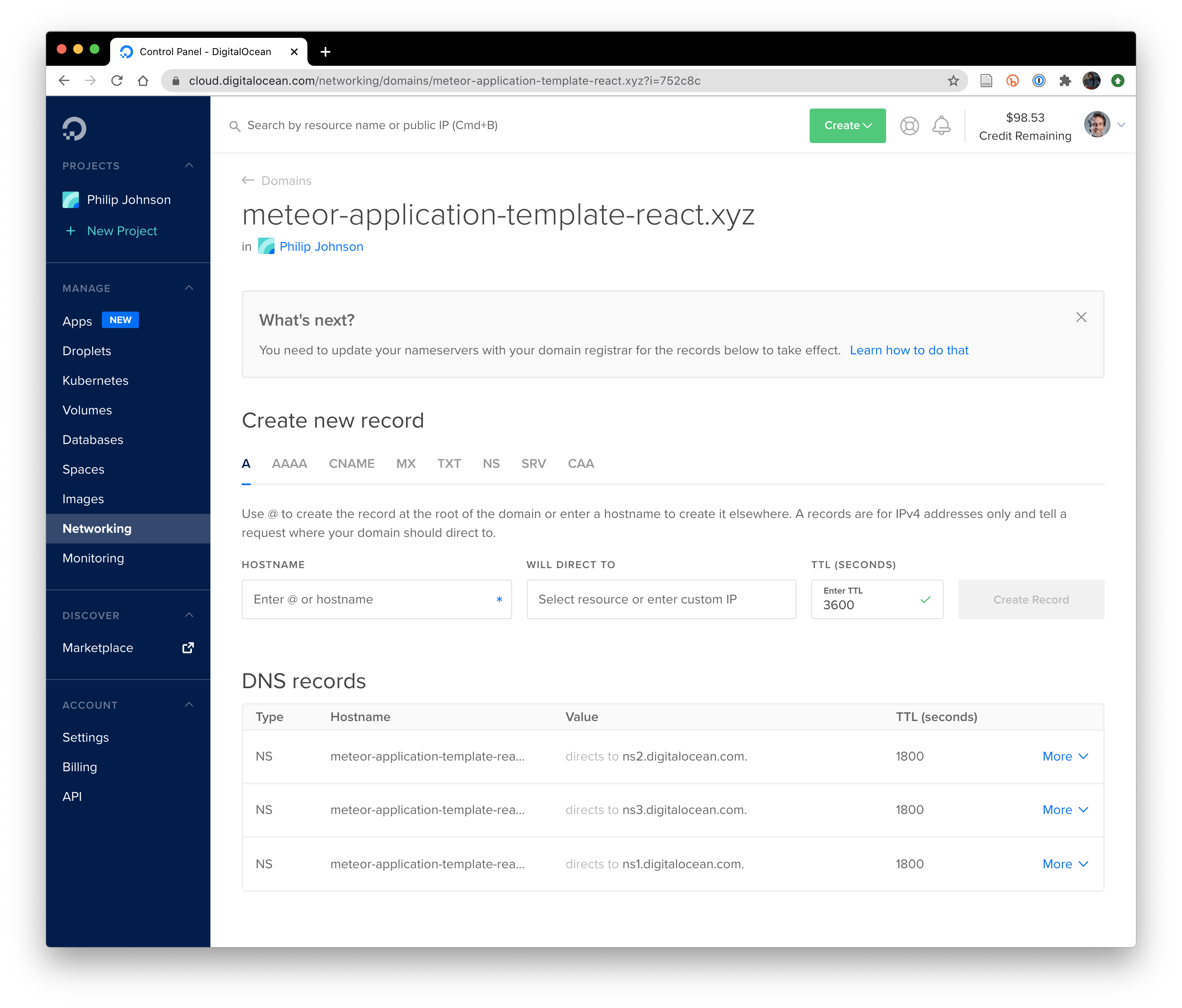The width and height of the screenshot is (1182, 1008).
Task: Open notifications bell icon
Action: pyautogui.click(x=941, y=125)
